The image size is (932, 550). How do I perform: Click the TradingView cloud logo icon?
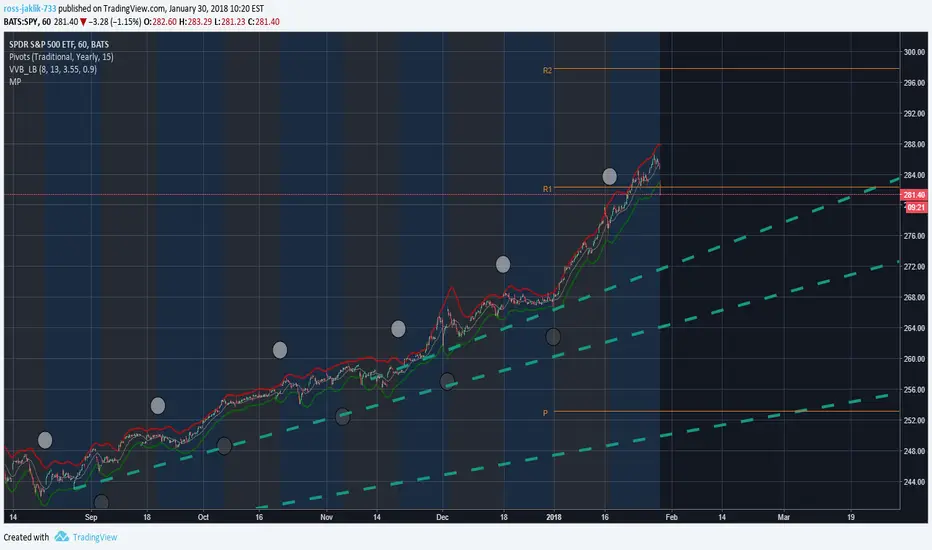pyautogui.click(x=62, y=537)
